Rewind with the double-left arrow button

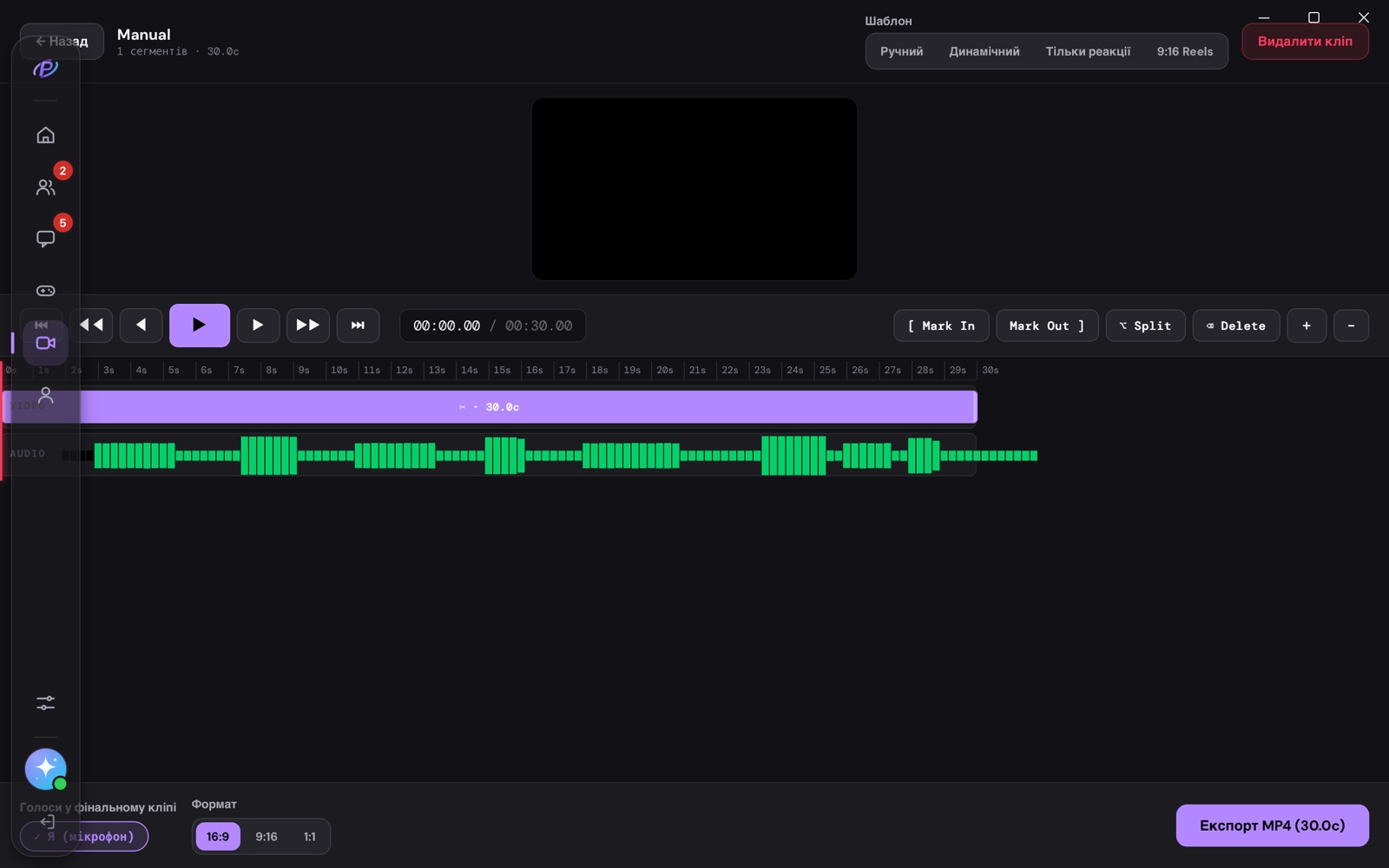click(91, 325)
